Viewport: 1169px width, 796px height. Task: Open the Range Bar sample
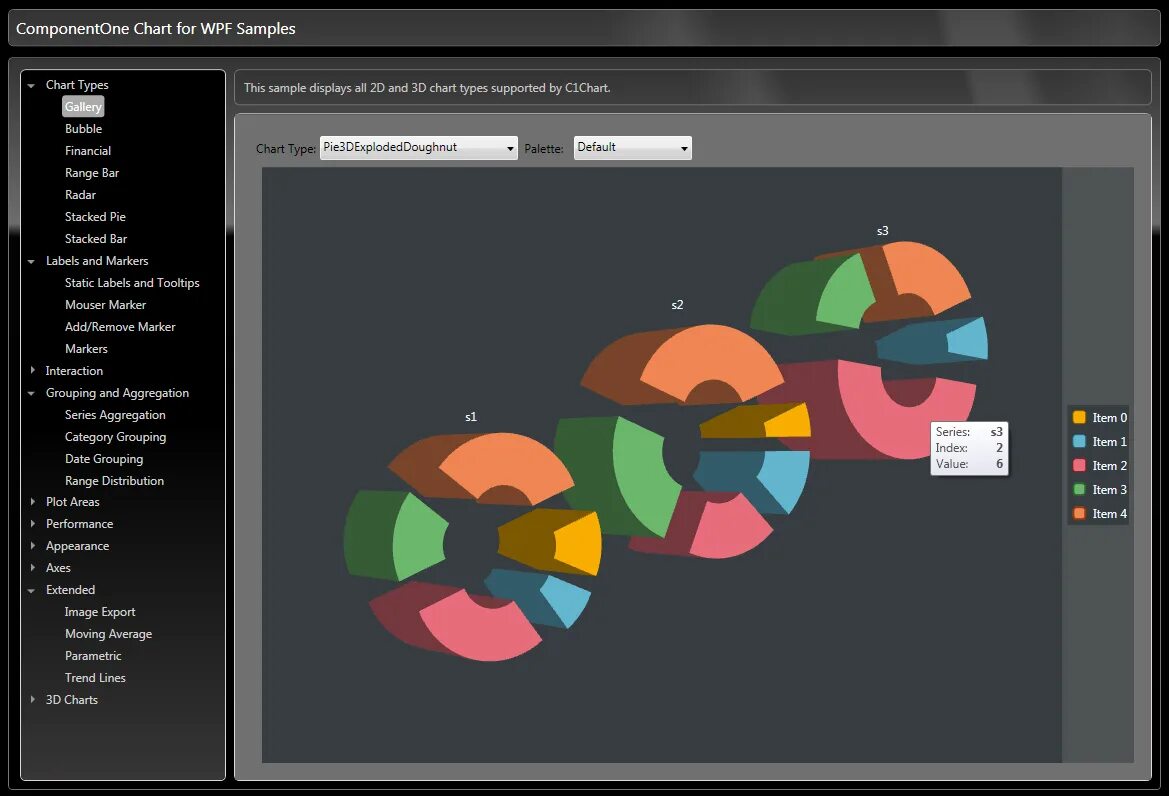click(x=92, y=173)
